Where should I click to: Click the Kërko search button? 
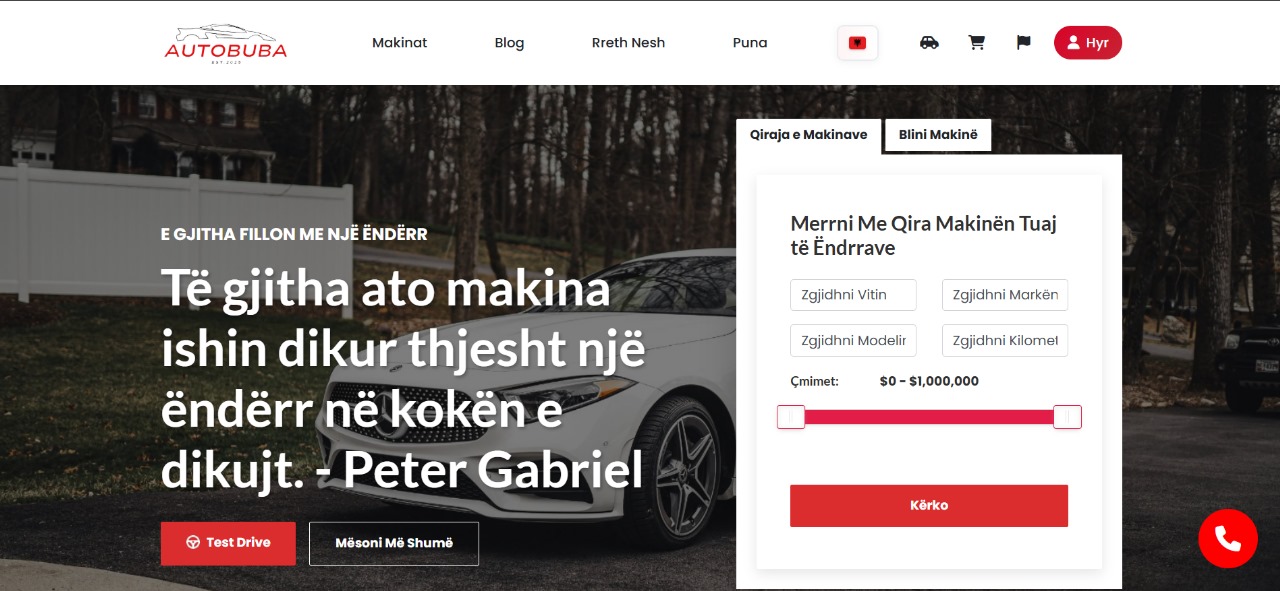929,506
